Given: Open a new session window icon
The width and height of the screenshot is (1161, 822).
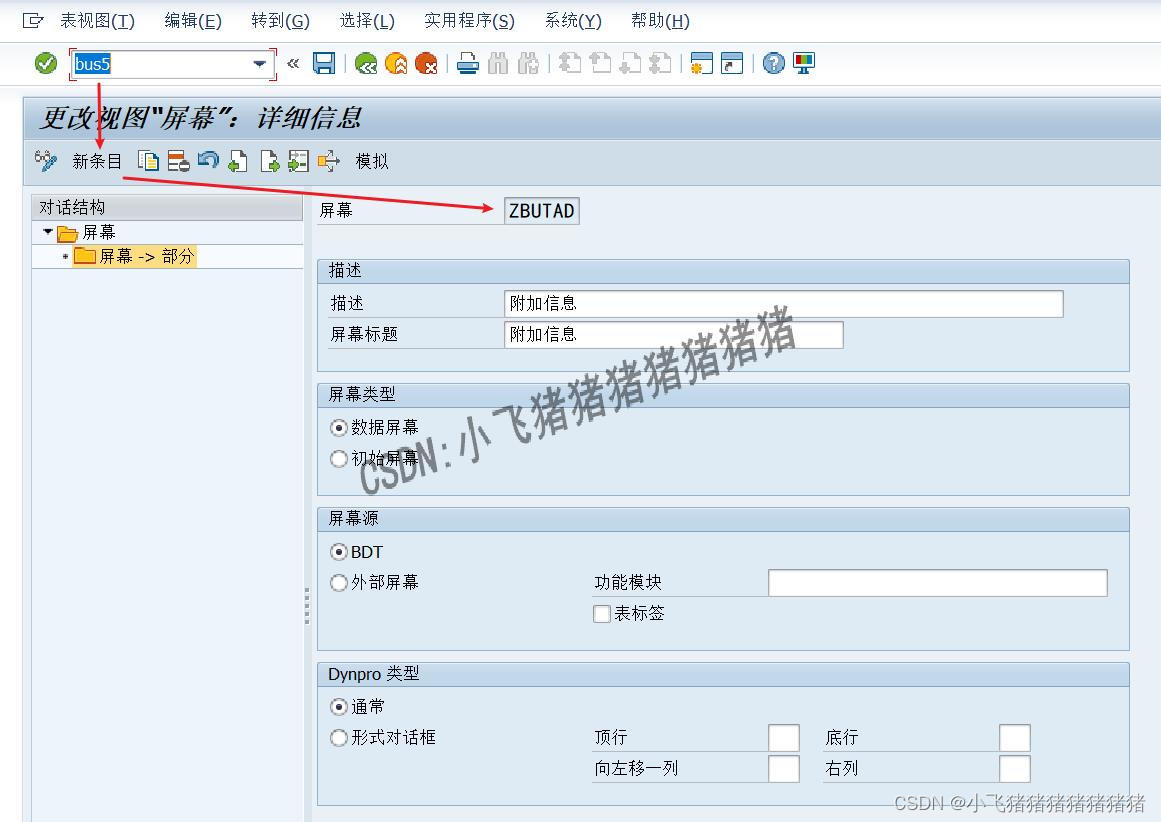Looking at the screenshot, I should 701,64.
